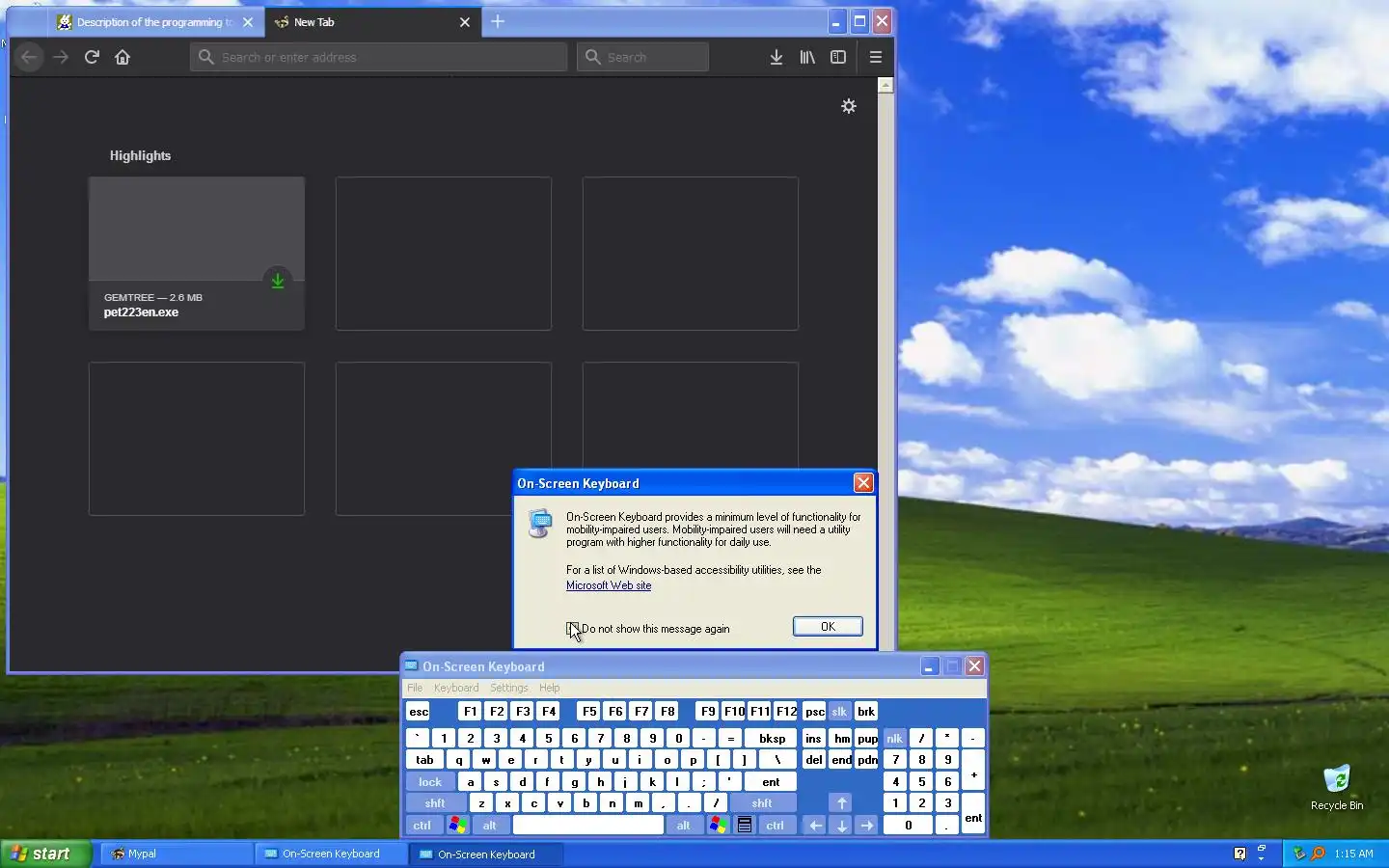Click the 'hm' home key

pyautogui.click(x=842, y=739)
